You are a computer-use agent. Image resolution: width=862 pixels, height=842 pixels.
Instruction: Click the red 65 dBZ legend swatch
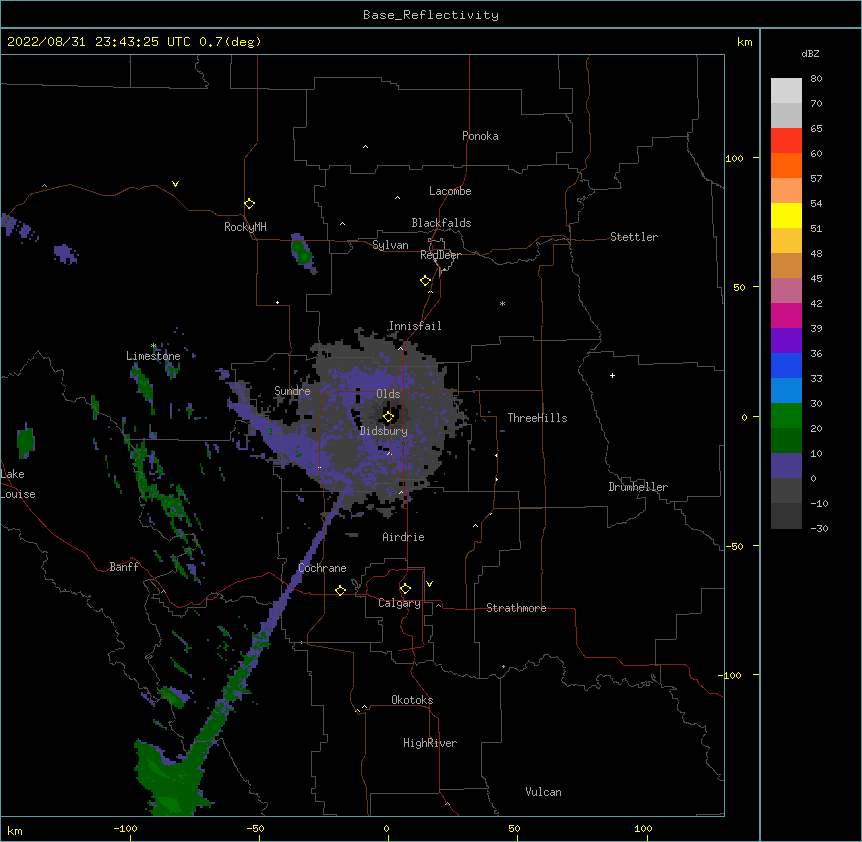(x=786, y=141)
